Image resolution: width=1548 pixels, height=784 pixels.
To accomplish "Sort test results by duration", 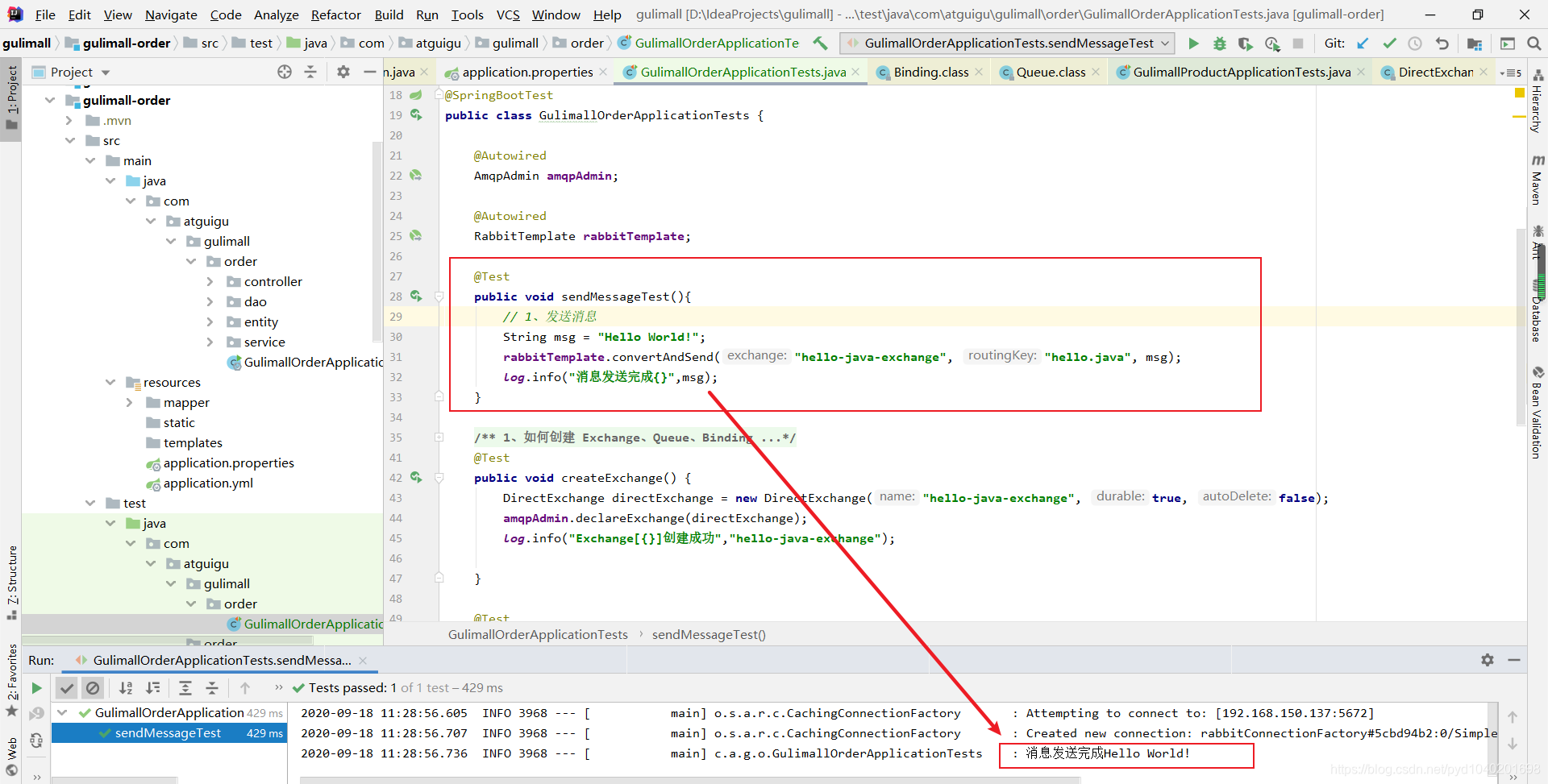I will point(152,688).
